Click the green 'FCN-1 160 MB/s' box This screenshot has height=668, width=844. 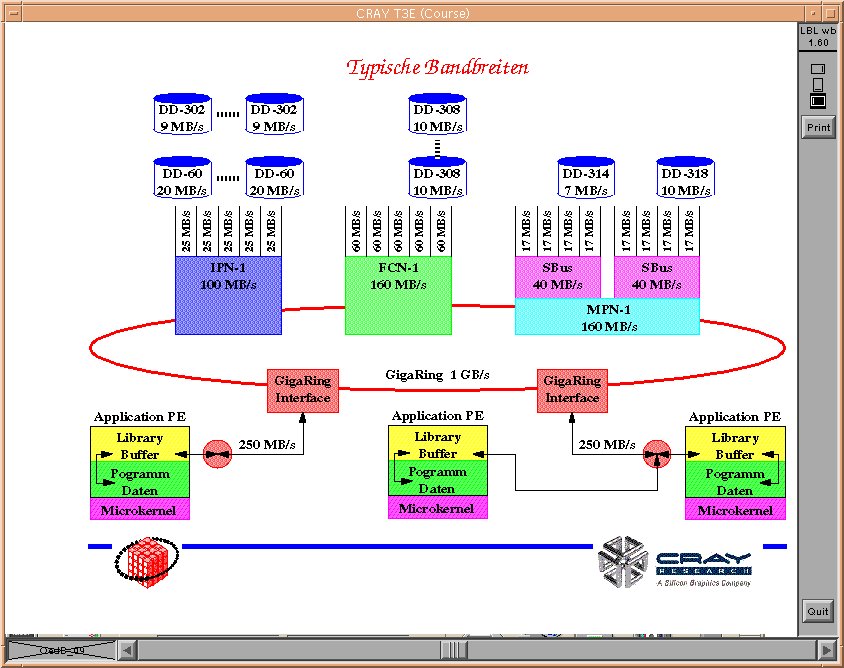tap(398, 295)
